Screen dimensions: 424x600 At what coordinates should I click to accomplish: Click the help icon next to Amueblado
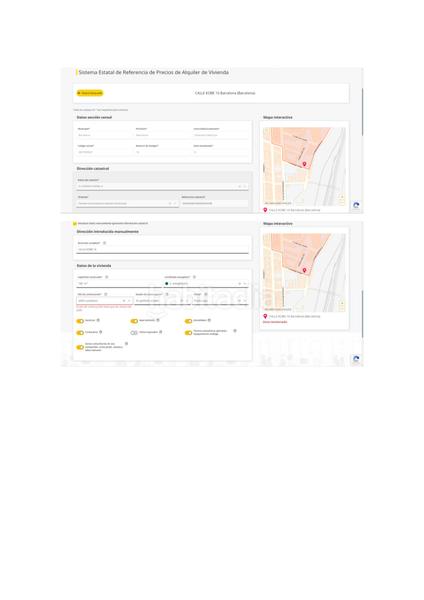pos(209,320)
